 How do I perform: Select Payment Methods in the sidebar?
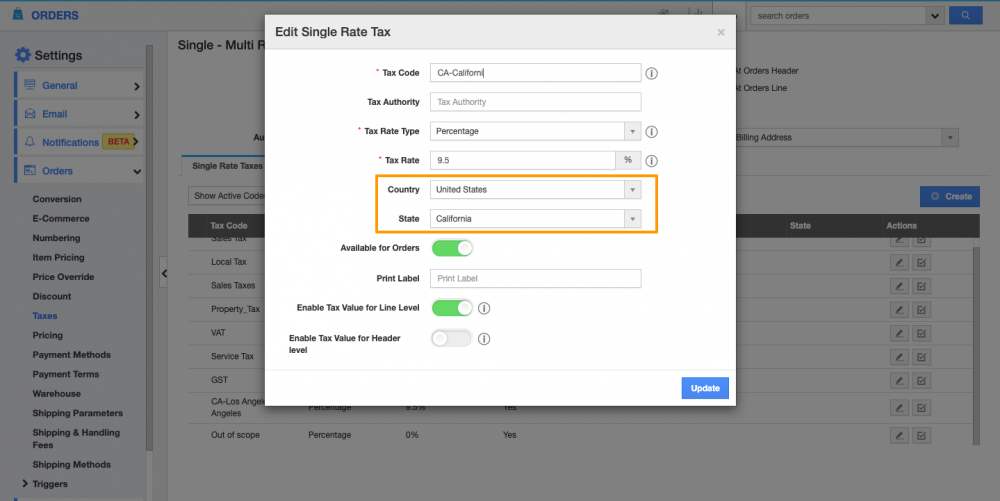point(71,355)
